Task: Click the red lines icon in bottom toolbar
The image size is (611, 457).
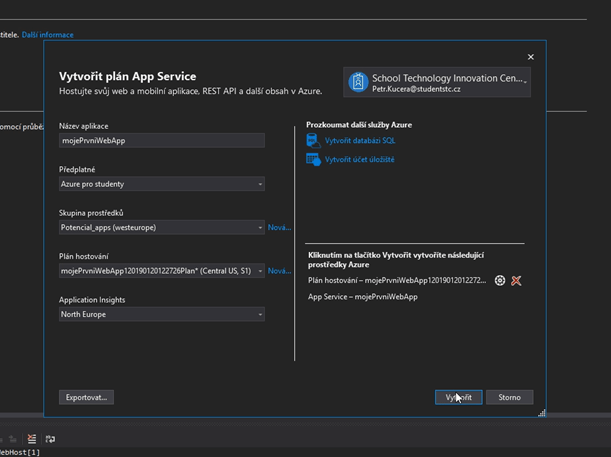Action: (32, 439)
